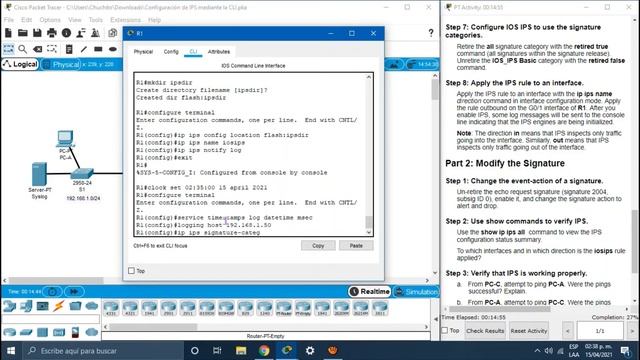Image resolution: width=640 pixels, height=360 pixels.
Task: Print using the printer toolbar icon
Action: pyautogui.click(x=52, y=33)
